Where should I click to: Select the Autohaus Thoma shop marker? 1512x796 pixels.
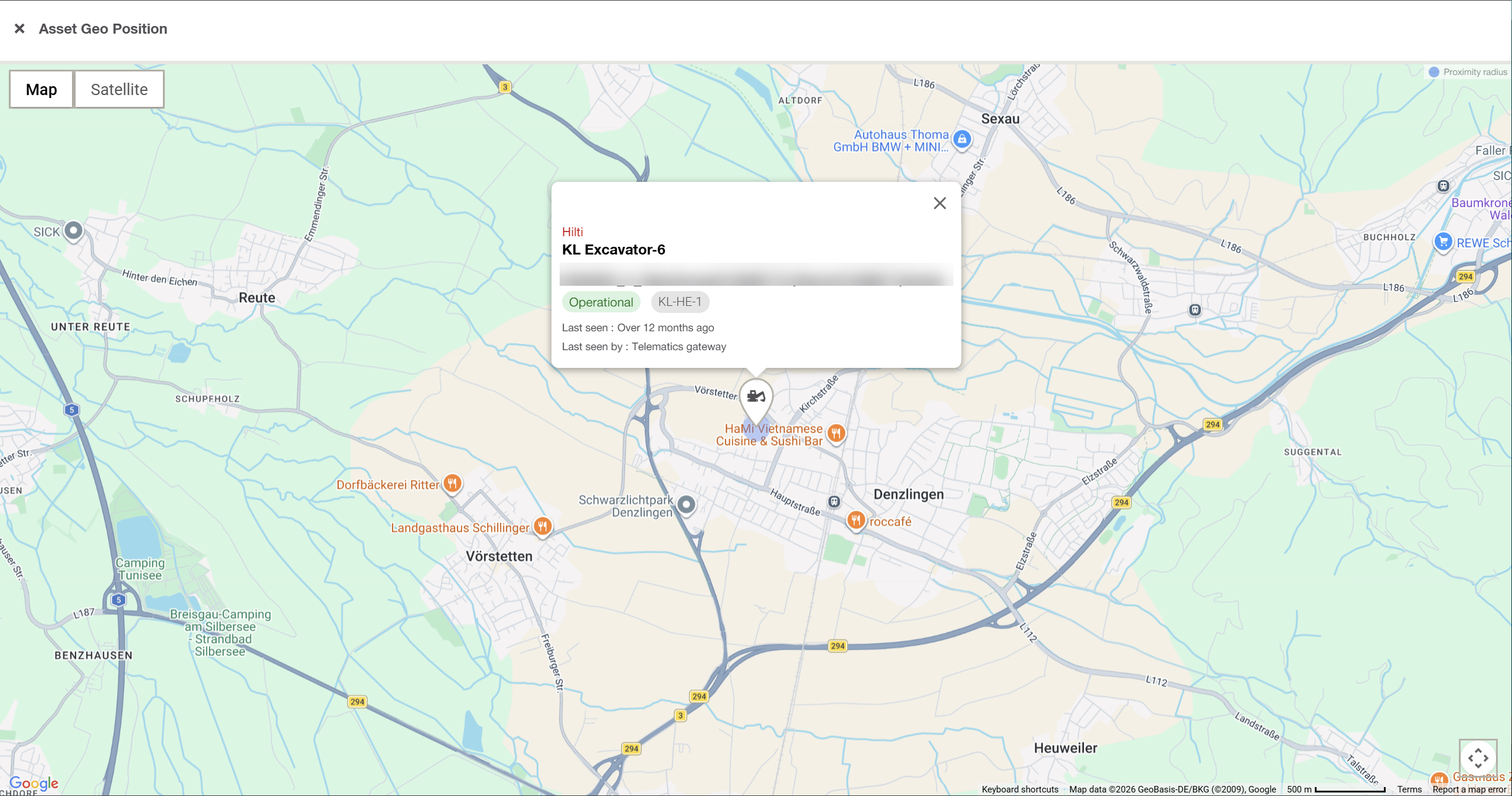point(962,139)
